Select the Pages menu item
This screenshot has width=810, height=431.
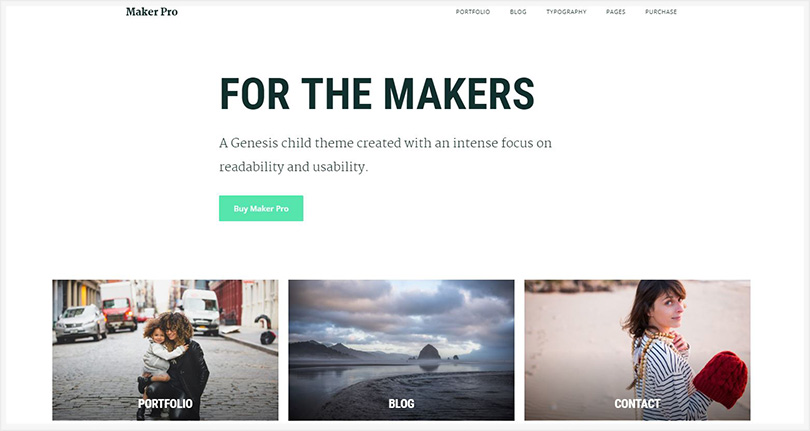[616, 12]
